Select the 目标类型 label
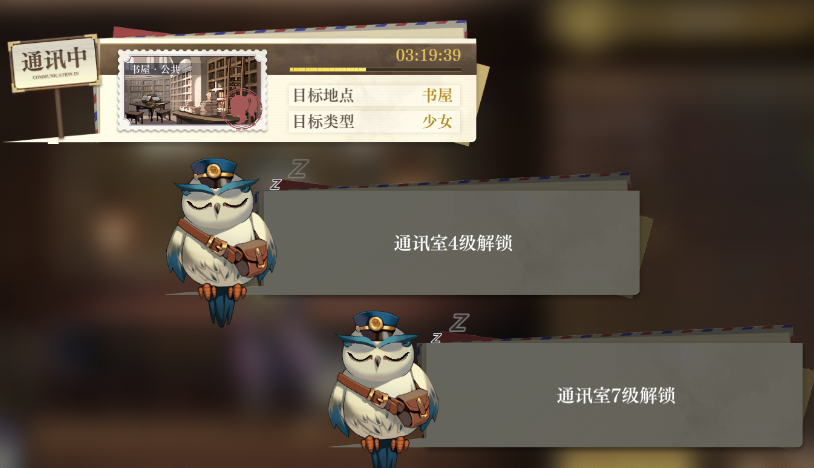The image size is (814, 468). [x=323, y=121]
